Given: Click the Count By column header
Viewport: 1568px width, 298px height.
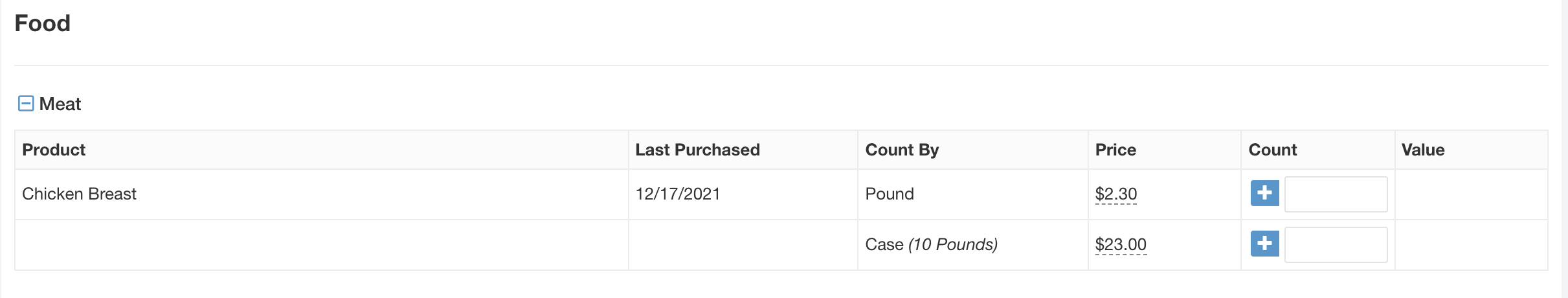Looking at the screenshot, I should pyautogui.click(x=902, y=150).
